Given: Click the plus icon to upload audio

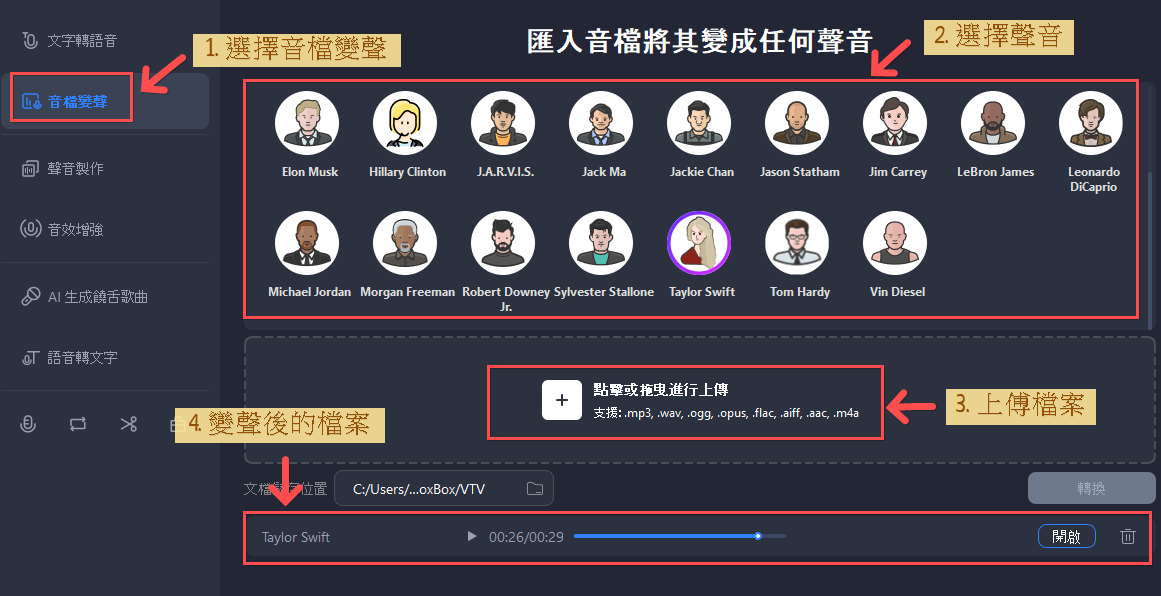Looking at the screenshot, I should [x=562, y=400].
